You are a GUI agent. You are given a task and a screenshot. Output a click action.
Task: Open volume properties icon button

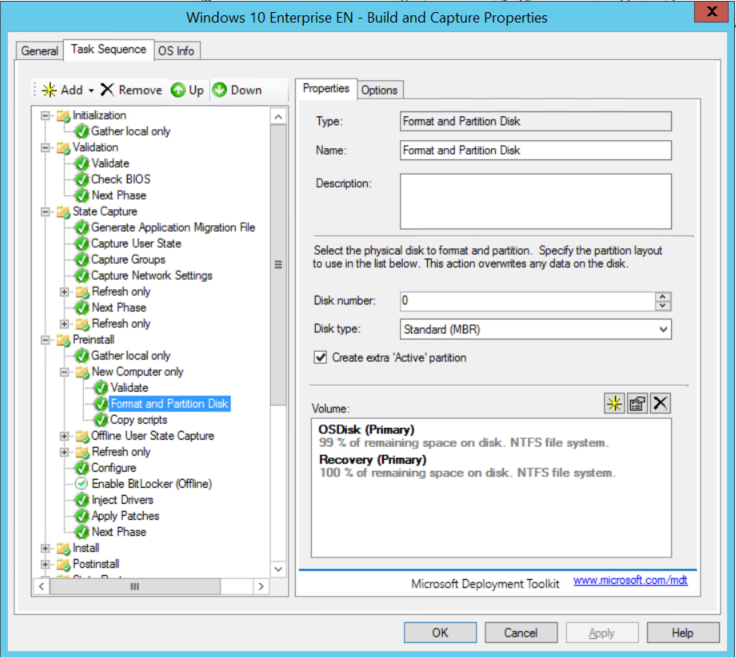(637, 403)
